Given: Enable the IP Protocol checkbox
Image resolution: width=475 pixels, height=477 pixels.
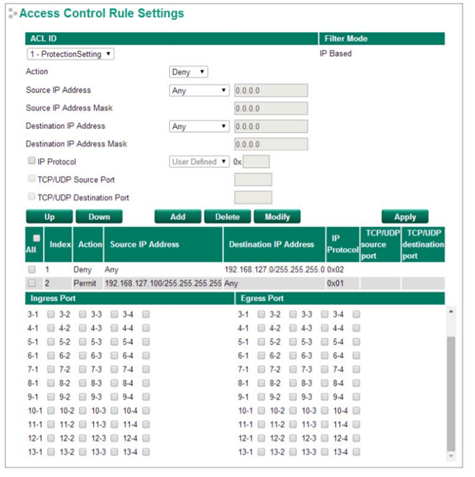Looking at the screenshot, I should [x=32, y=161].
